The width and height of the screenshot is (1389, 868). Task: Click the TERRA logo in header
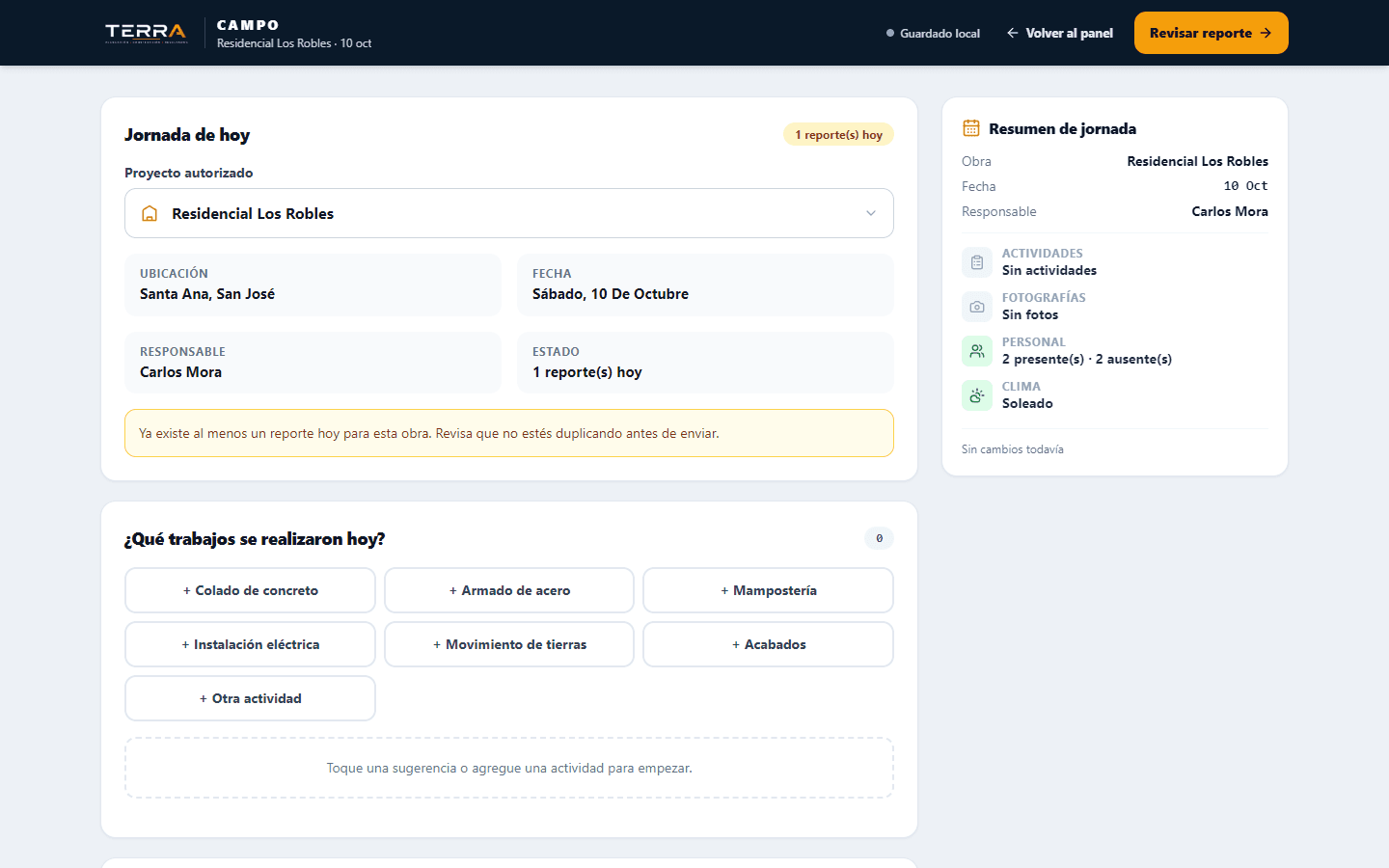[x=146, y=33]
